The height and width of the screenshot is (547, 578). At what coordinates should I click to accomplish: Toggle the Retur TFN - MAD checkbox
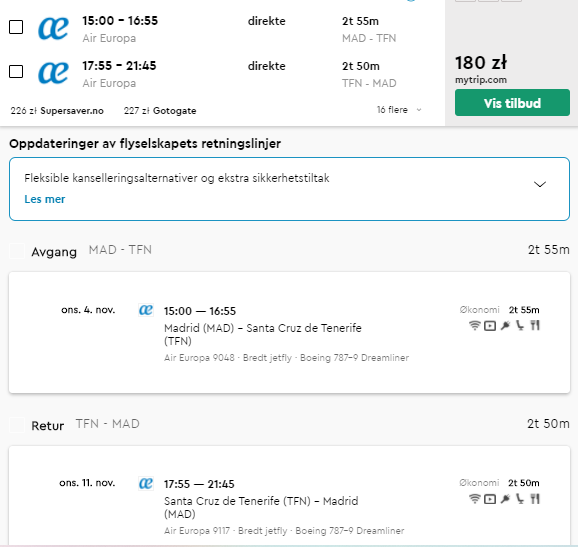(17, 425)
